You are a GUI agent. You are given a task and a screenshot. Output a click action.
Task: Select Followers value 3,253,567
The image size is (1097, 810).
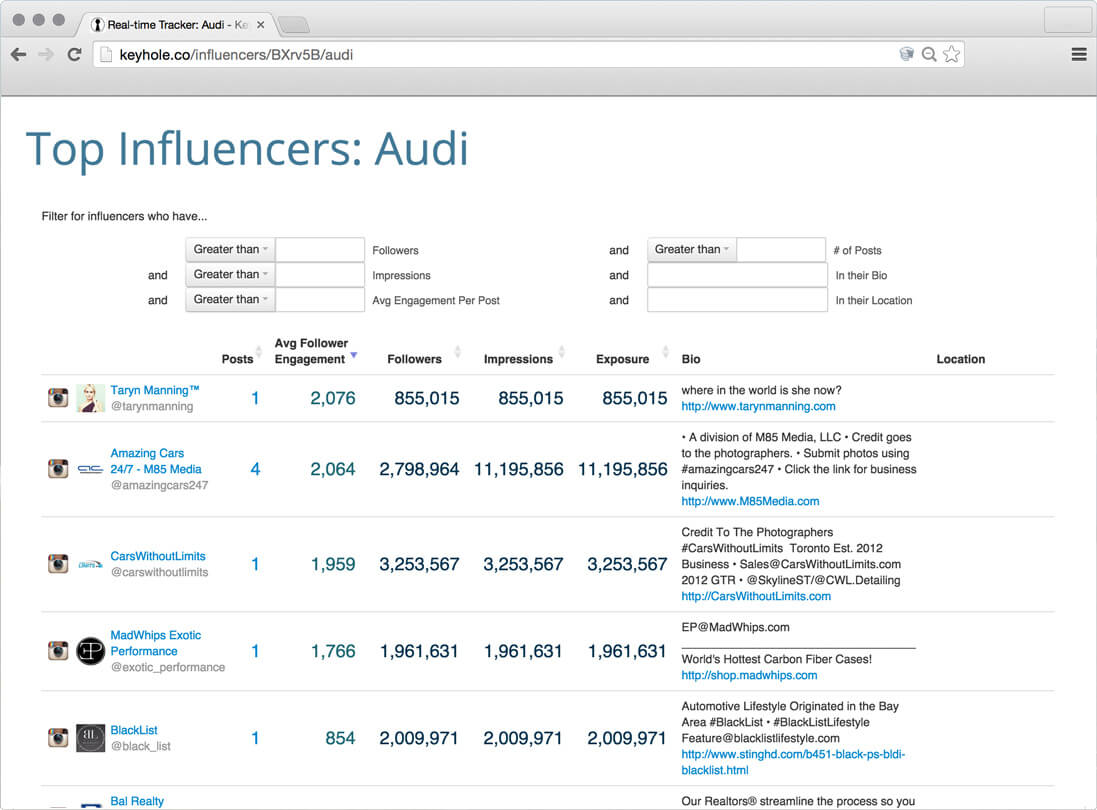pyautogui.click(x=419, y=564)
